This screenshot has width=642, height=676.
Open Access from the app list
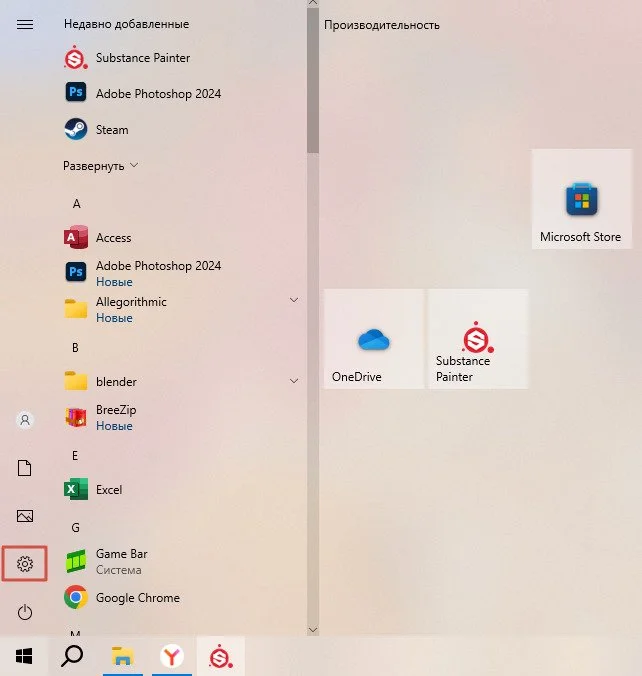click(97, 238)
